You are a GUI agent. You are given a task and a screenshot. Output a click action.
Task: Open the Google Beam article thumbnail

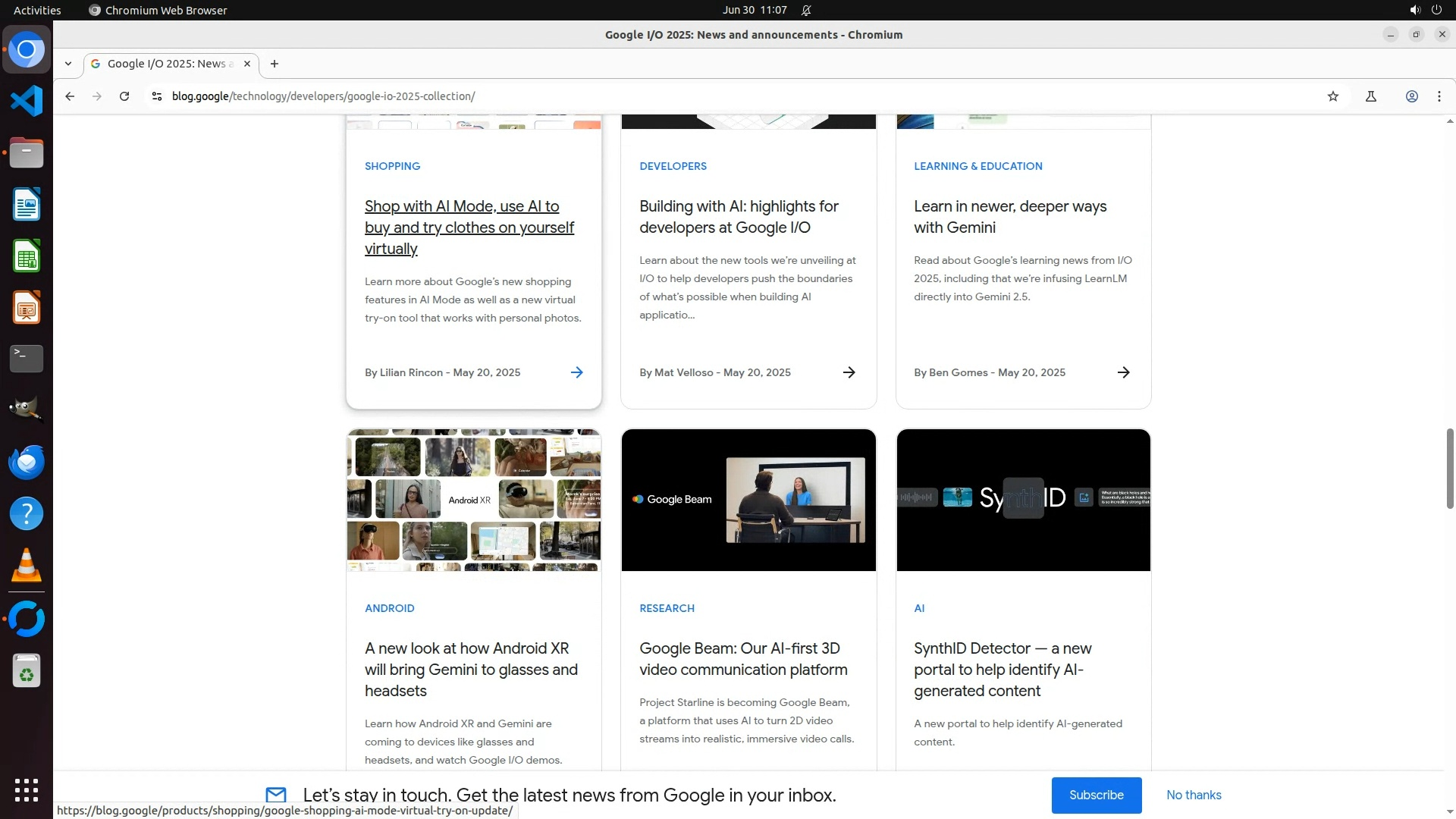pos(748,500)
